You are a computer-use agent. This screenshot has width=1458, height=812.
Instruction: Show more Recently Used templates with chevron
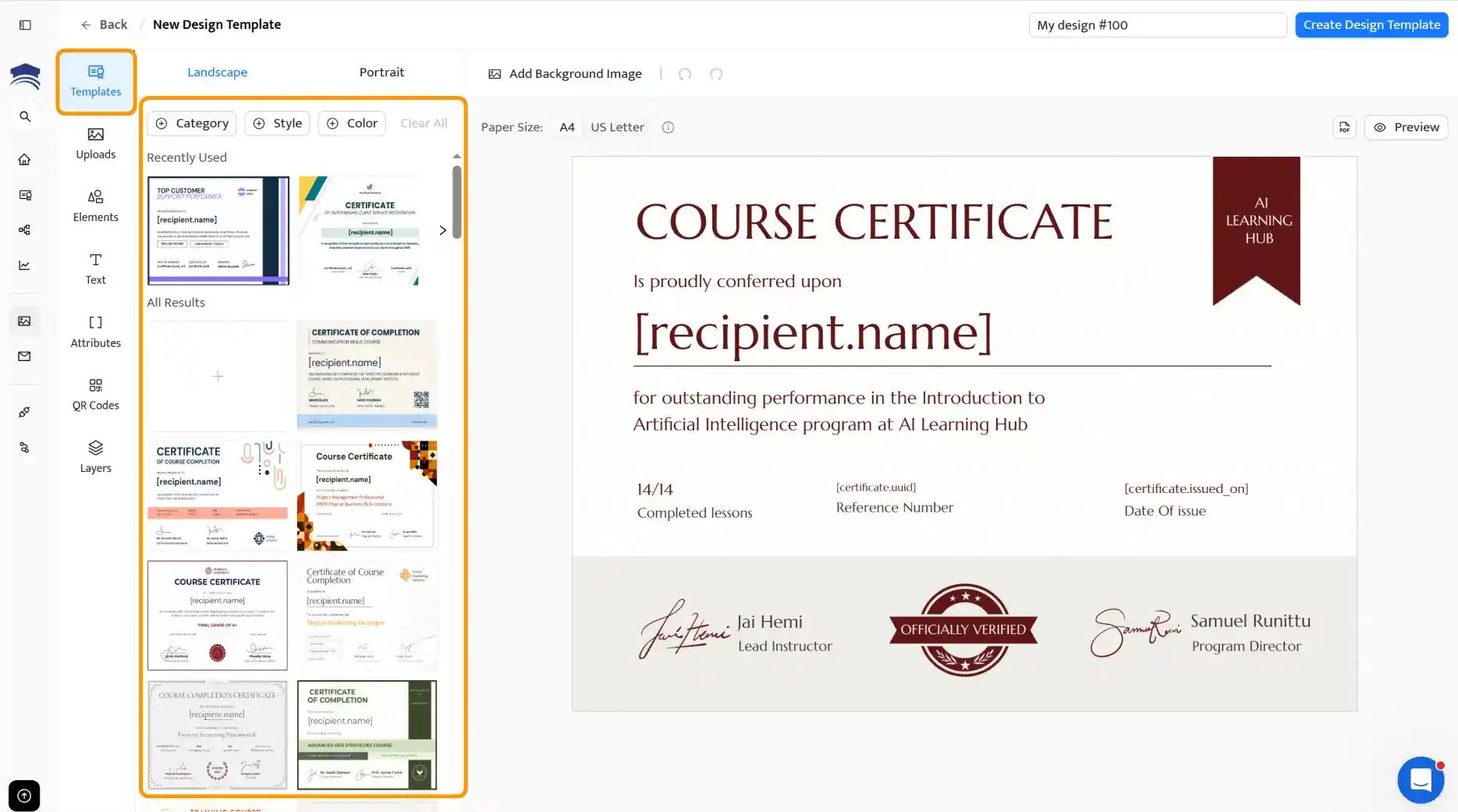point(443,230)
